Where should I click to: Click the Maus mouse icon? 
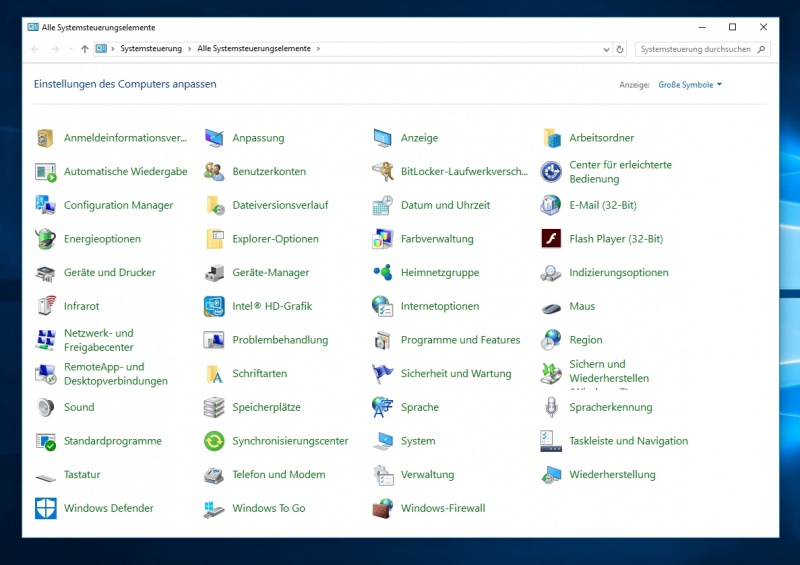[x=551, y=308]
